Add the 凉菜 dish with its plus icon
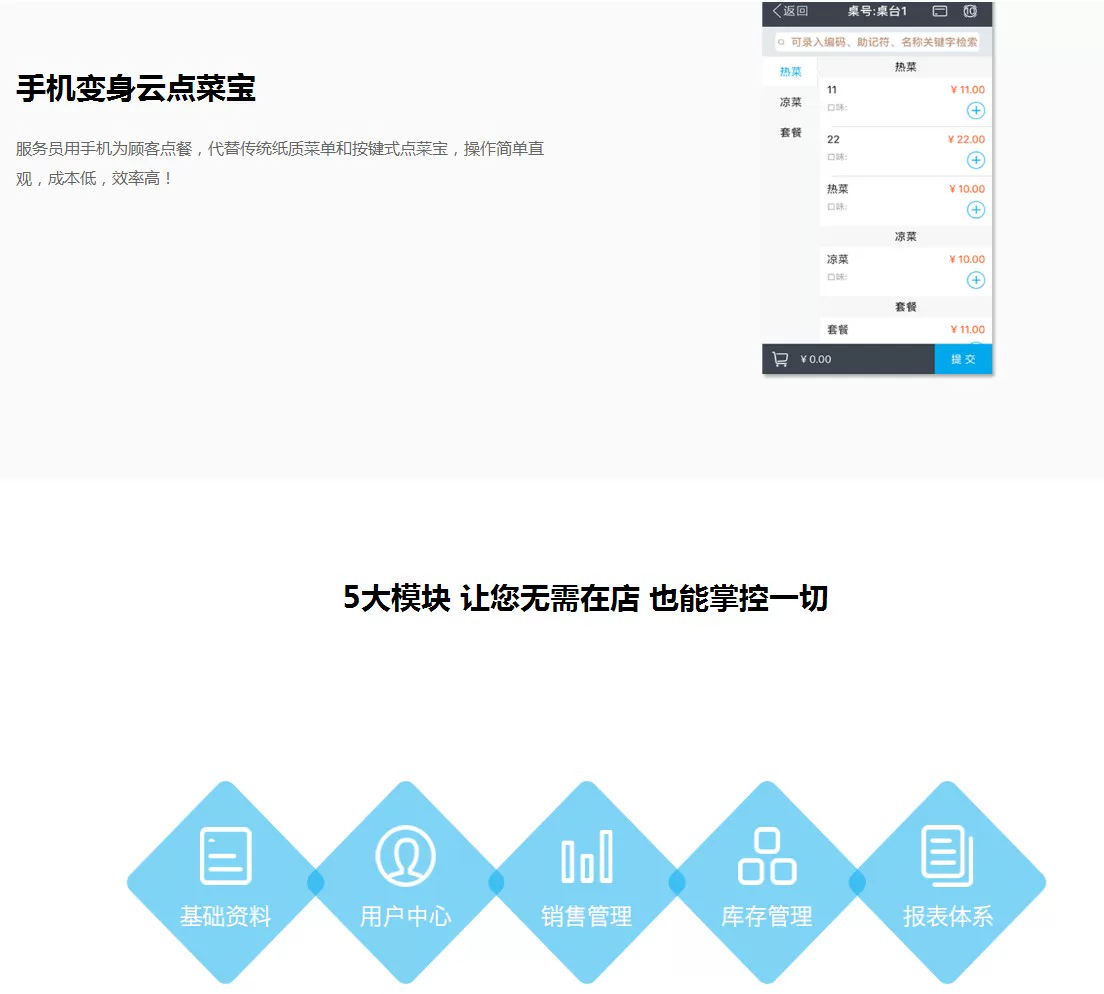The image size is (1104, 994). (975, 280)
